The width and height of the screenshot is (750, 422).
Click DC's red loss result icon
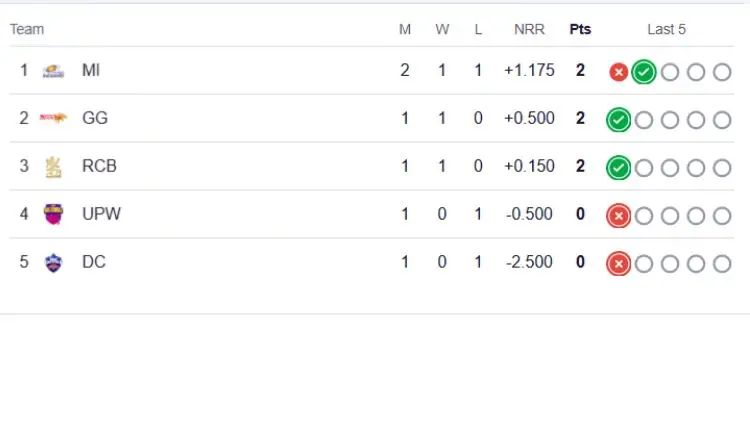coord(619,264)
